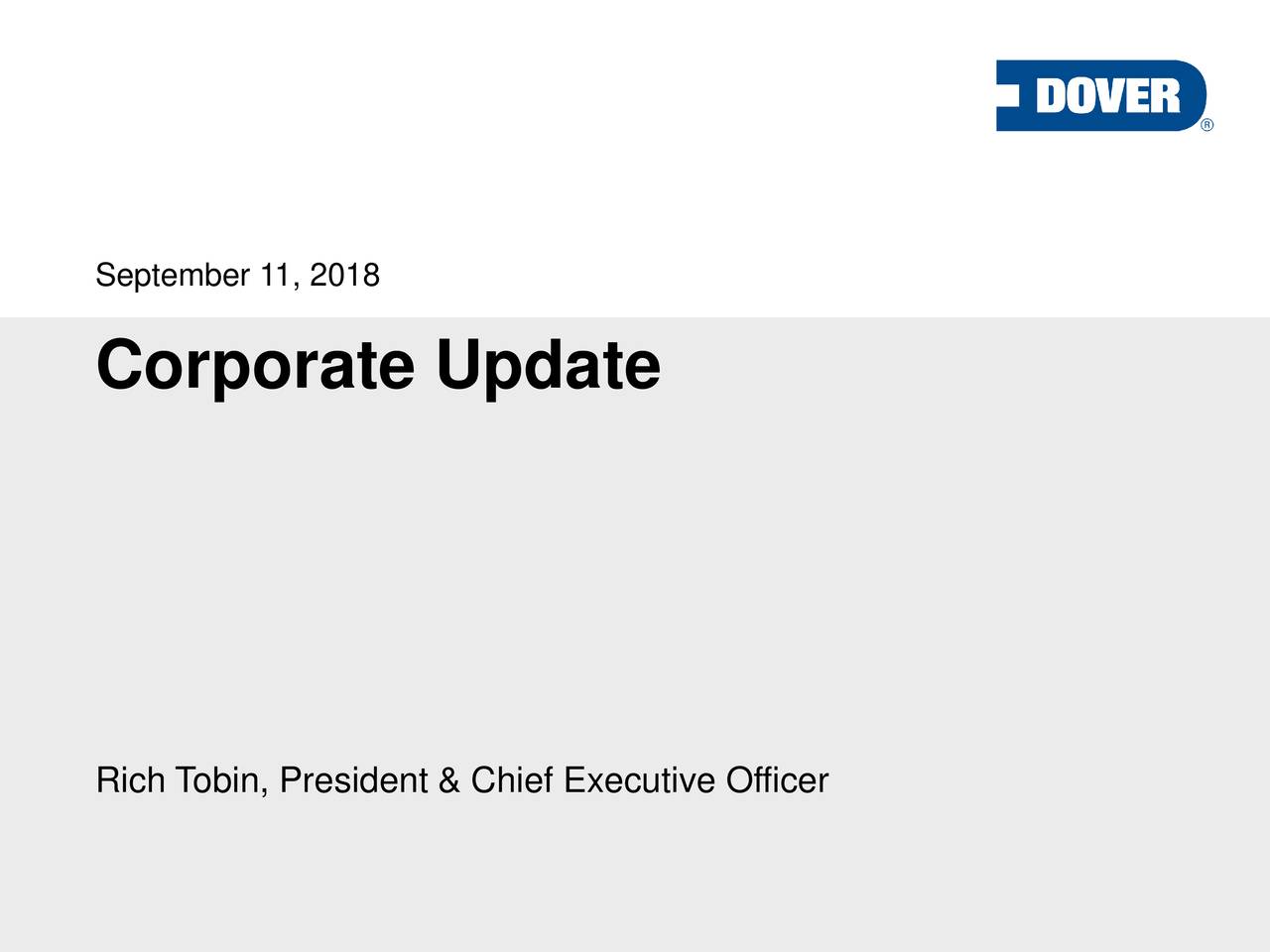Click the word Executive in subtitle

click(639, 780)
